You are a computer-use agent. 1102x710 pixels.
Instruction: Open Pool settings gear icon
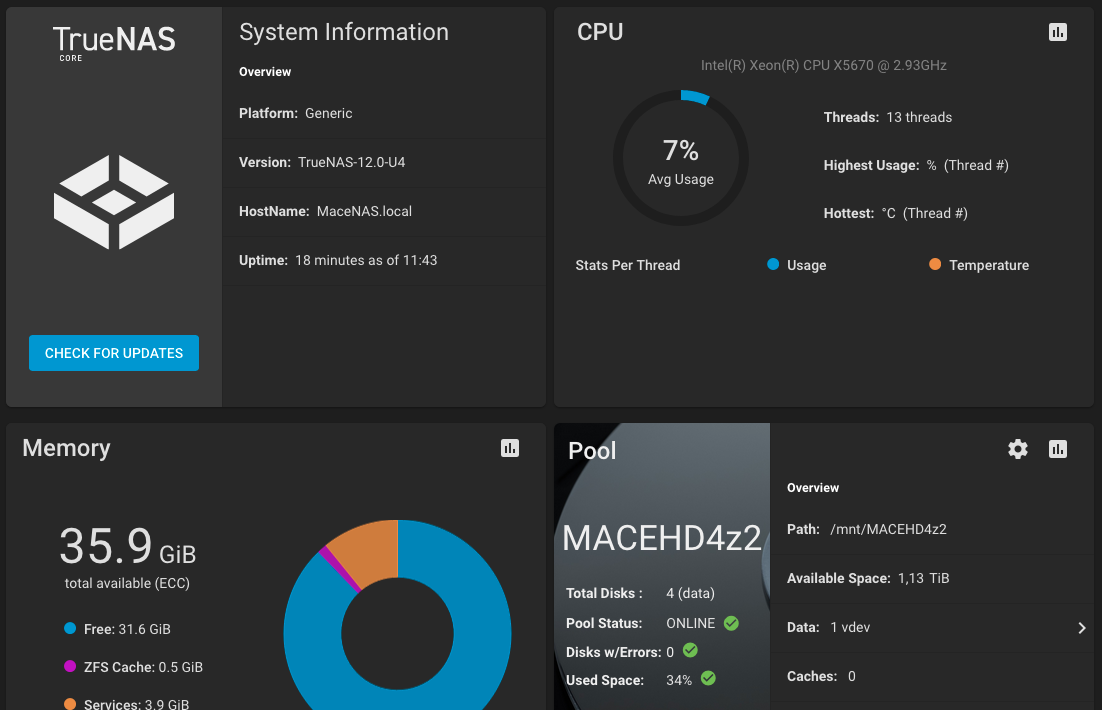(1018, 449)
